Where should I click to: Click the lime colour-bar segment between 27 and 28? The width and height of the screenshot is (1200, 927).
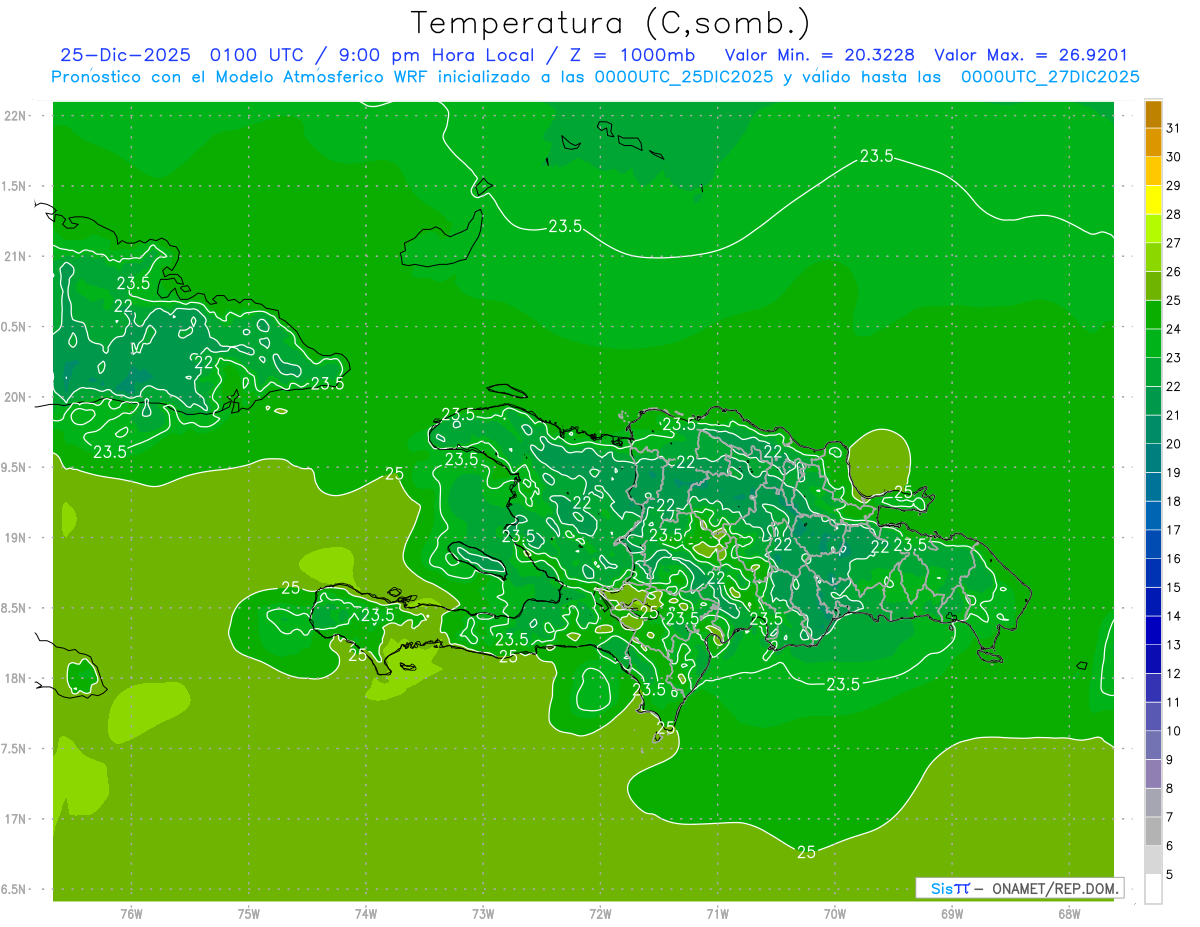pyautogui.click(x=1153, y=229)
